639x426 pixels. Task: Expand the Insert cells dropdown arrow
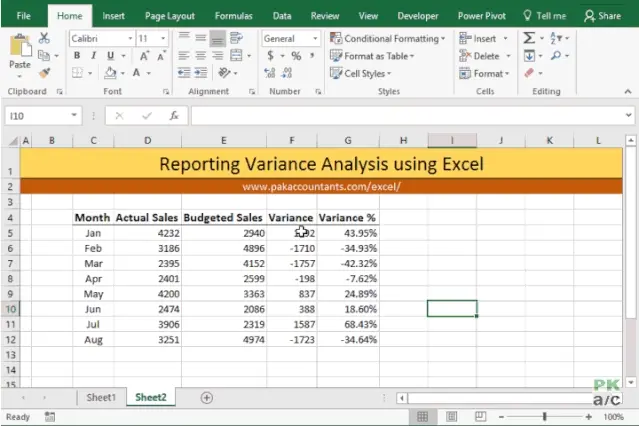click(505, 38)
